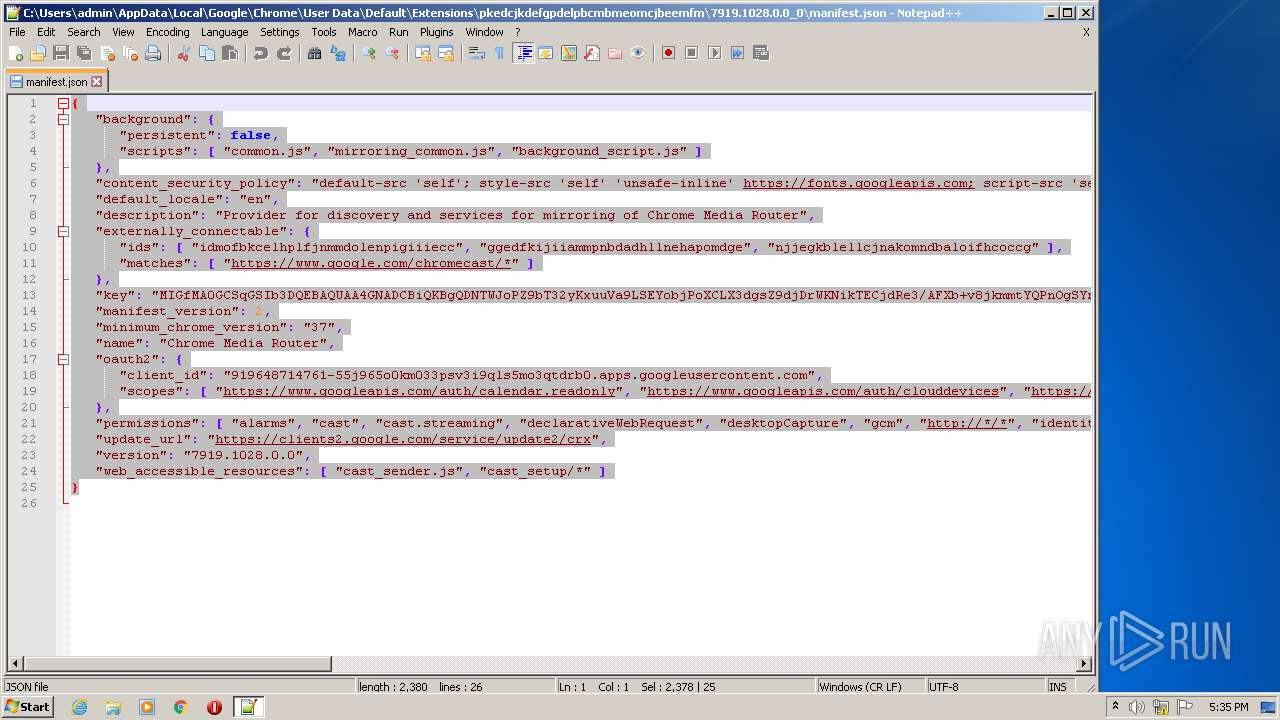Cut selection with the scissors icon
Screen dimensions: 1280x720
184,53
